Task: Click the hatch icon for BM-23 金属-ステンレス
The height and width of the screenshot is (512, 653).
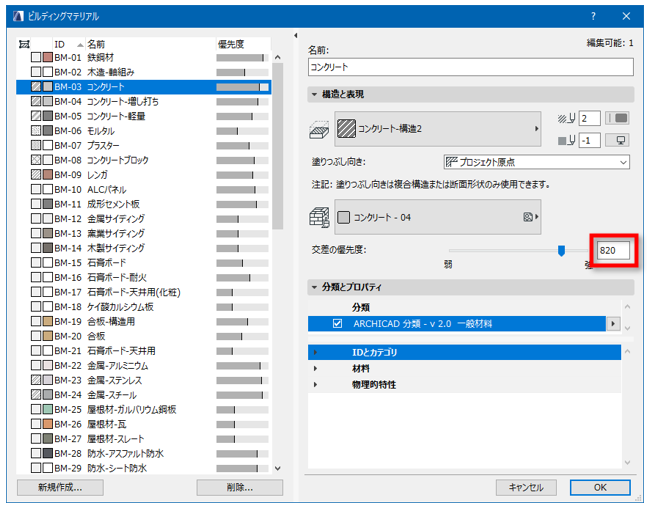Action: click(36, 380)
